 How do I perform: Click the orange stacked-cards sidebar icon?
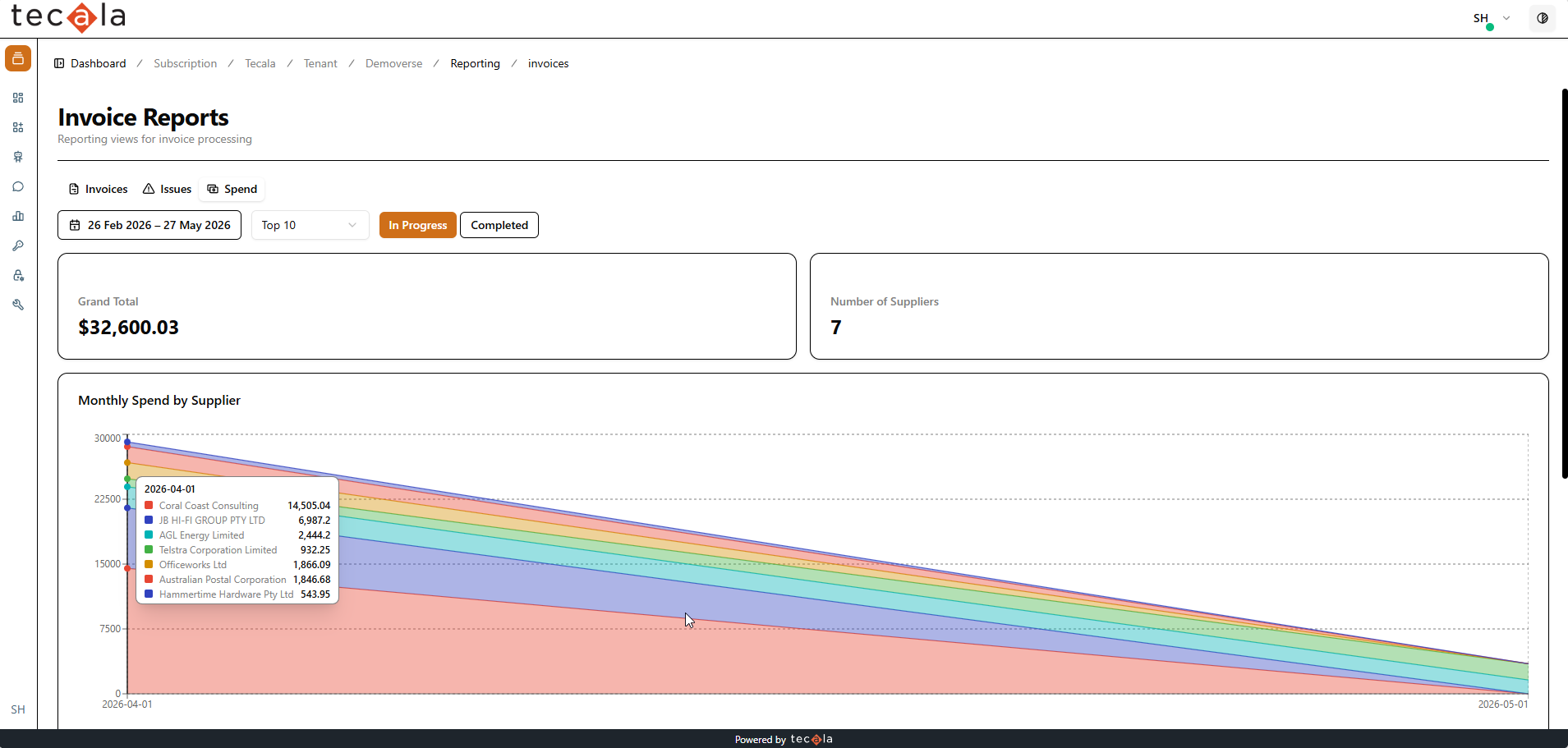(18, 58)
